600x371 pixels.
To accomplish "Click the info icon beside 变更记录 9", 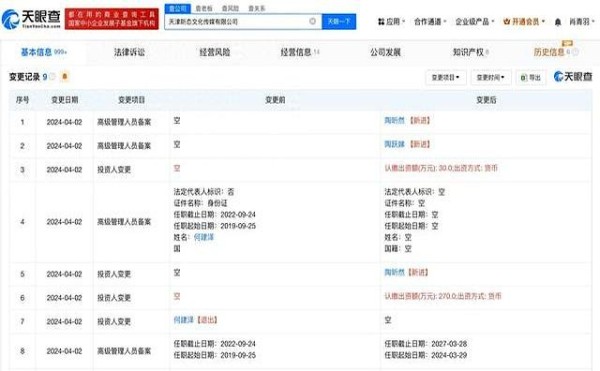I will click(x=52, y=77).
